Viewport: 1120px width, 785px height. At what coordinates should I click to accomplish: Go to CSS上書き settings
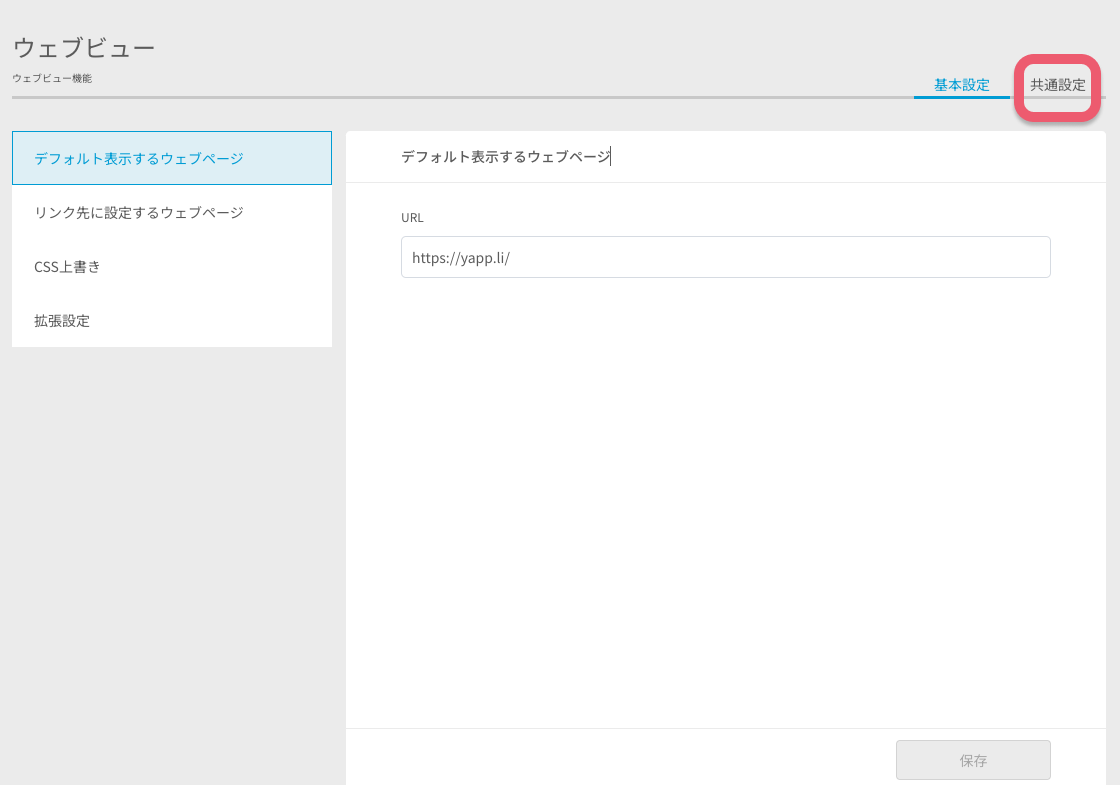pyautogui.click(x=171, y=266)
